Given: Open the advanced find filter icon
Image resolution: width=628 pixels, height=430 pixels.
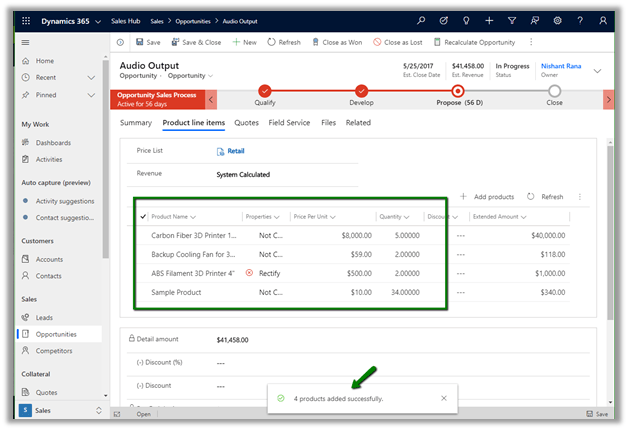Looking at the screenshot, I should (512, 21).
